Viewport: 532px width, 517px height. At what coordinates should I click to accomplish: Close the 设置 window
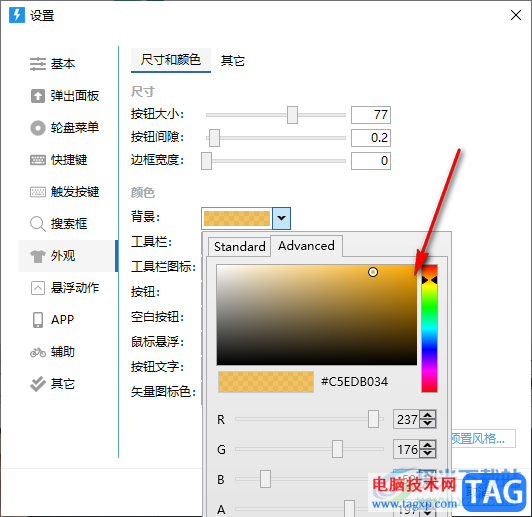pyautogui.click(x=516, y=15)
